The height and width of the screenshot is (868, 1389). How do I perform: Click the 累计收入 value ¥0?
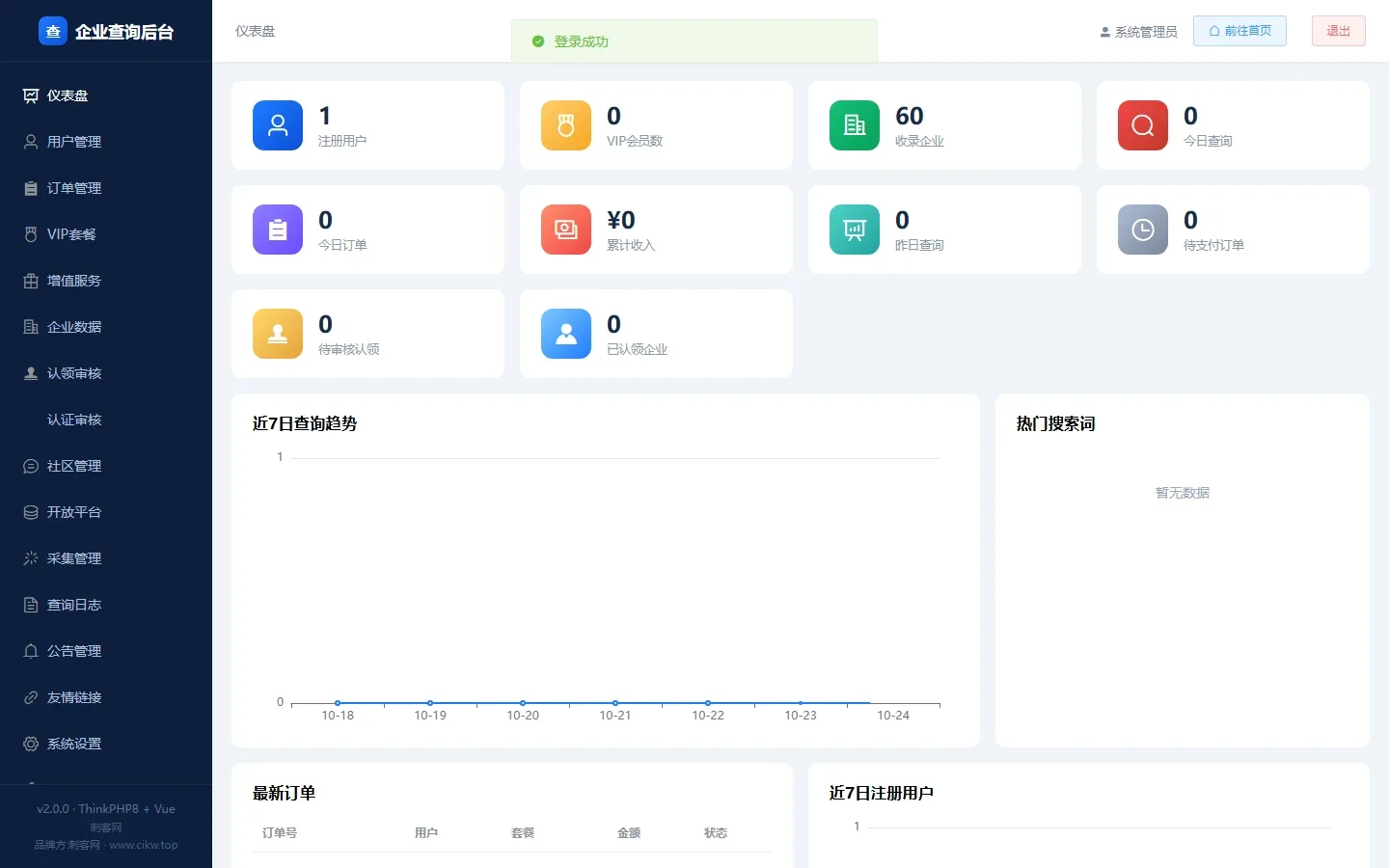pos(621,220)
